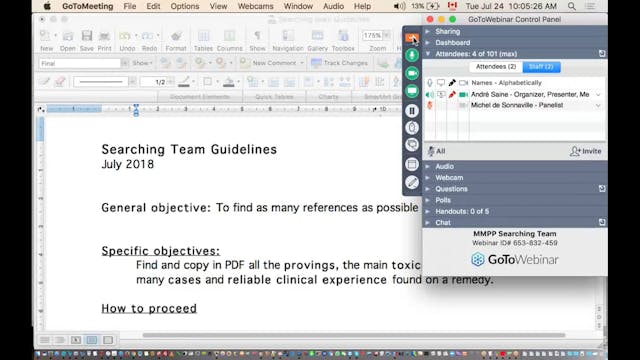Collapse the Attendees pane

(x=428, y=53)
